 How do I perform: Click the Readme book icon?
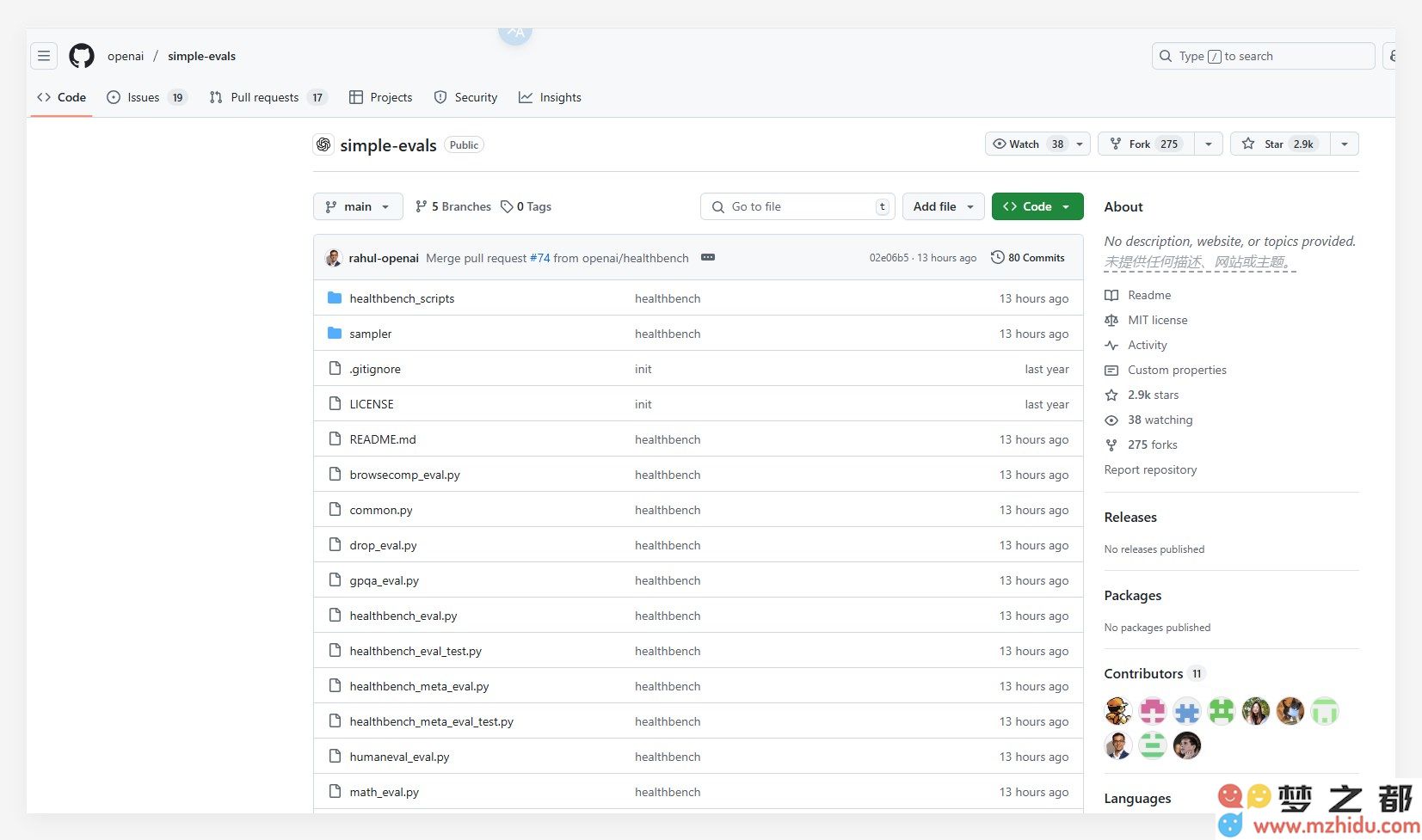tap(1111, 295)
